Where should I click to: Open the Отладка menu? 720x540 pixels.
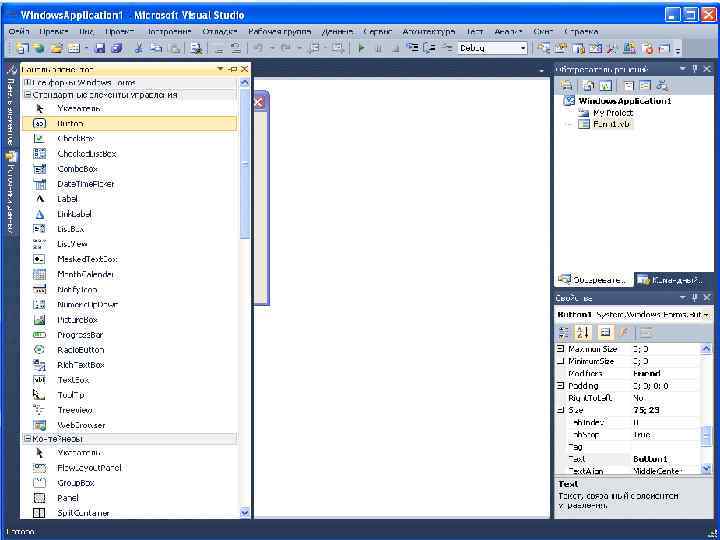[x=220, y=32]
